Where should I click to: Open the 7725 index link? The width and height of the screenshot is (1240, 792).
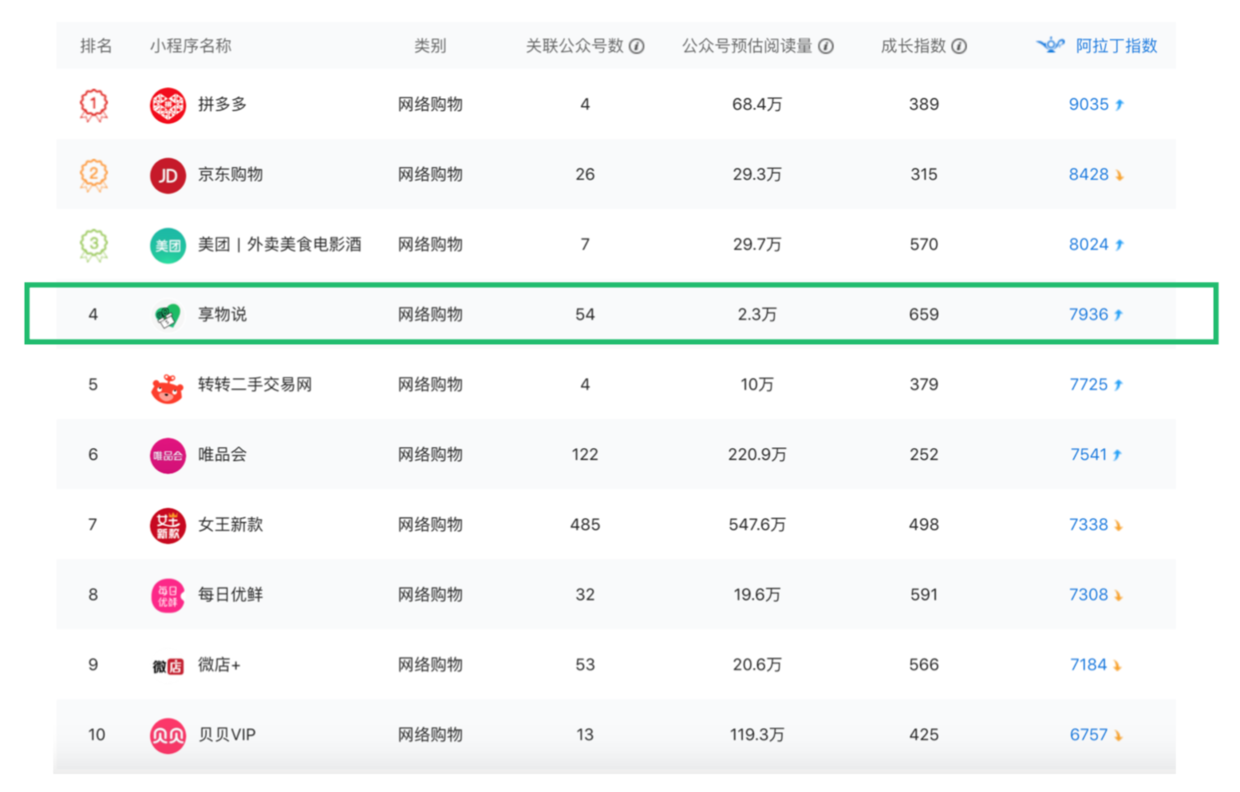point(1088,384)
